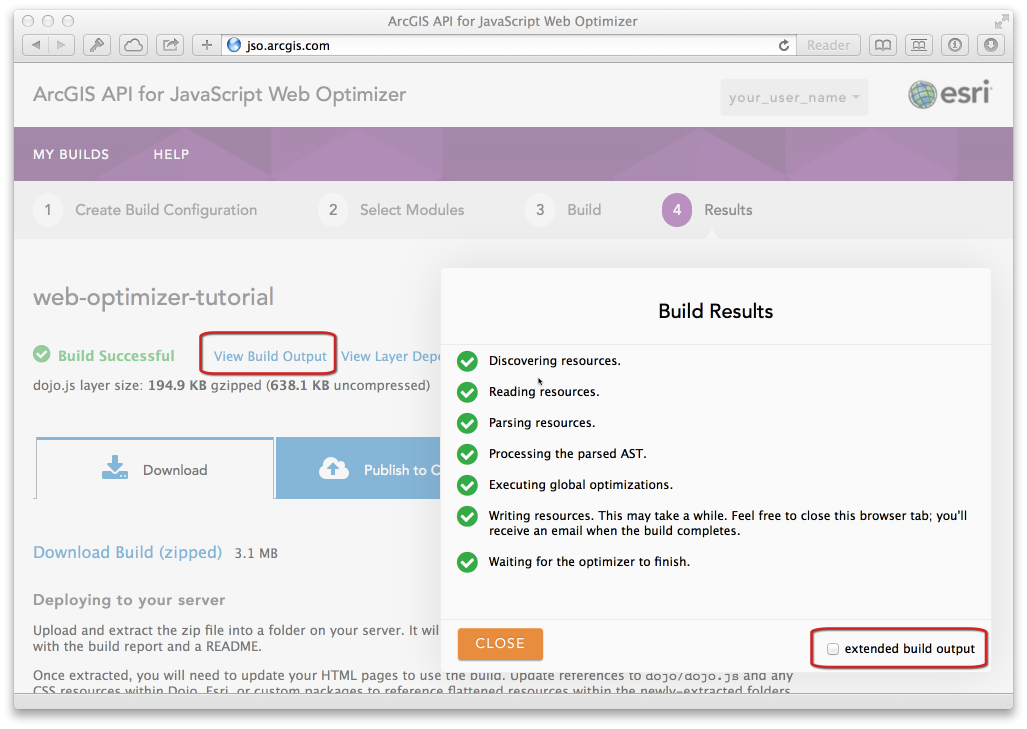1027x729 pixels.
Task: Open the bookmarks book icon
Action: click(883, 45)
